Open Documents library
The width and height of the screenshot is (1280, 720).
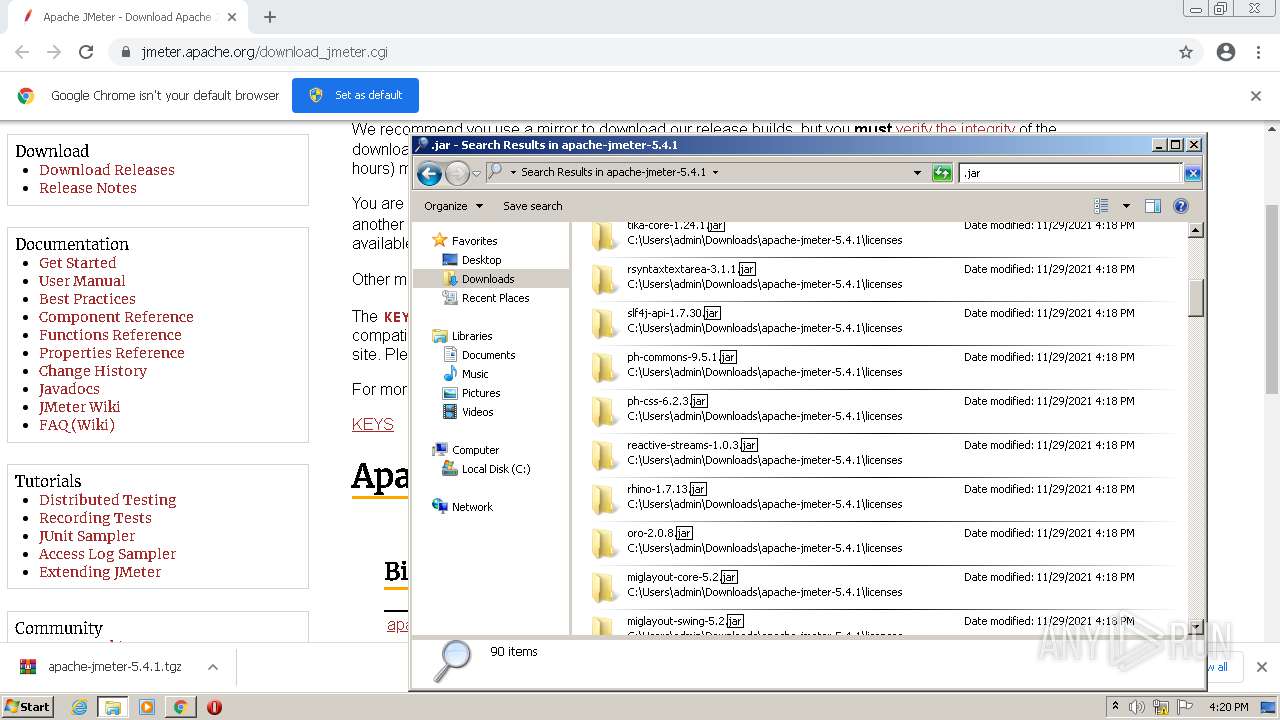pyautogui.click(x=488, y=355)
